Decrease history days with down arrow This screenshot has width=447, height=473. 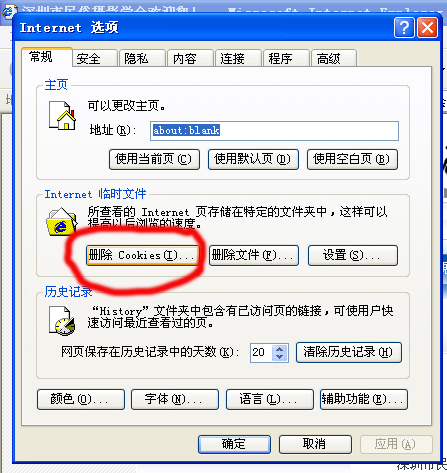pos(279,356)
